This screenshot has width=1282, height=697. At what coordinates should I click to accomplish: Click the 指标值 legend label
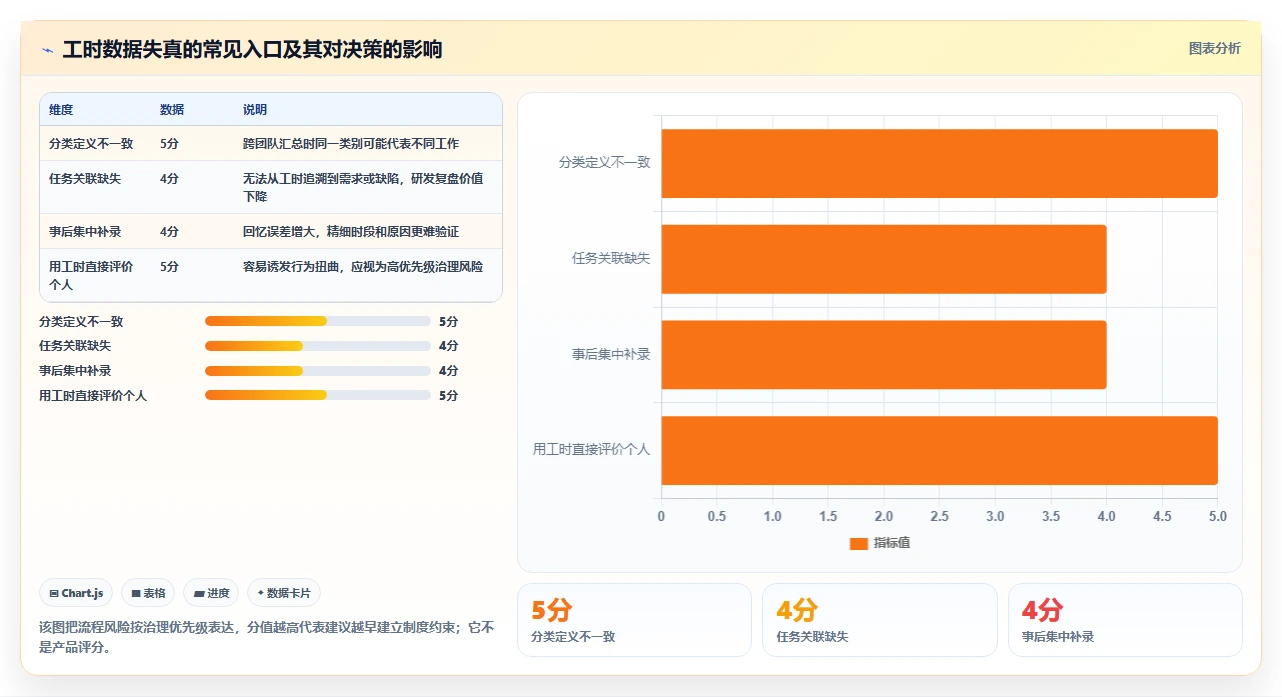click(892, 543)
